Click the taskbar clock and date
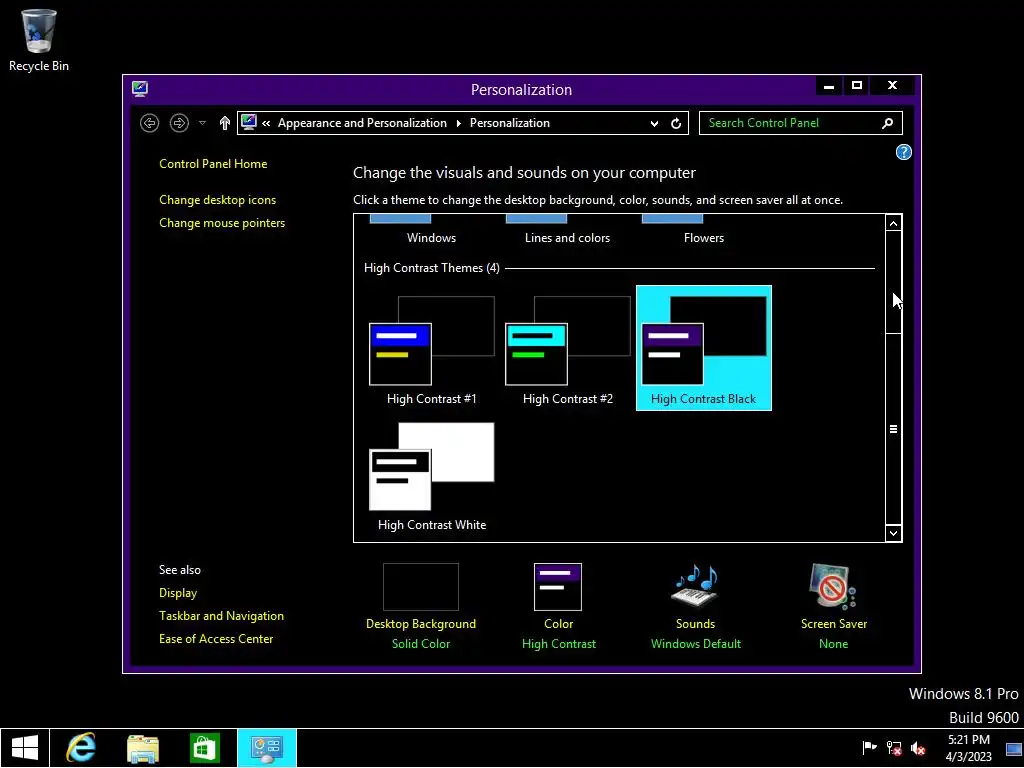 point(968,748)
